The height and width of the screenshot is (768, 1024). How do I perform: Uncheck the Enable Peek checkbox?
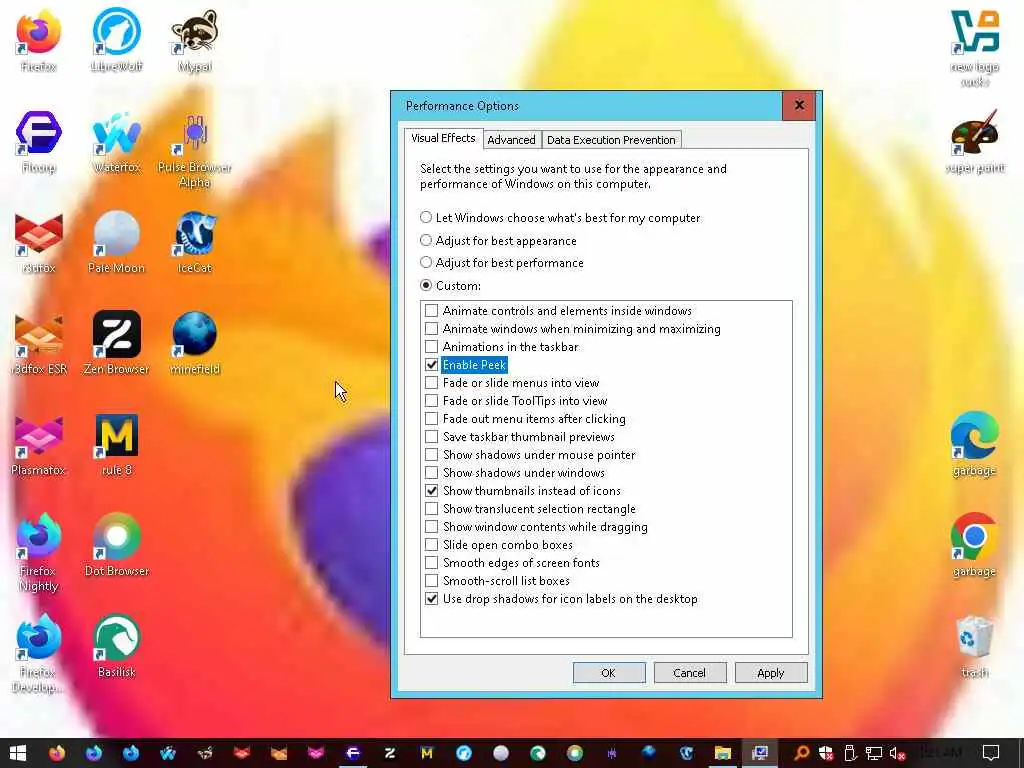432,364
